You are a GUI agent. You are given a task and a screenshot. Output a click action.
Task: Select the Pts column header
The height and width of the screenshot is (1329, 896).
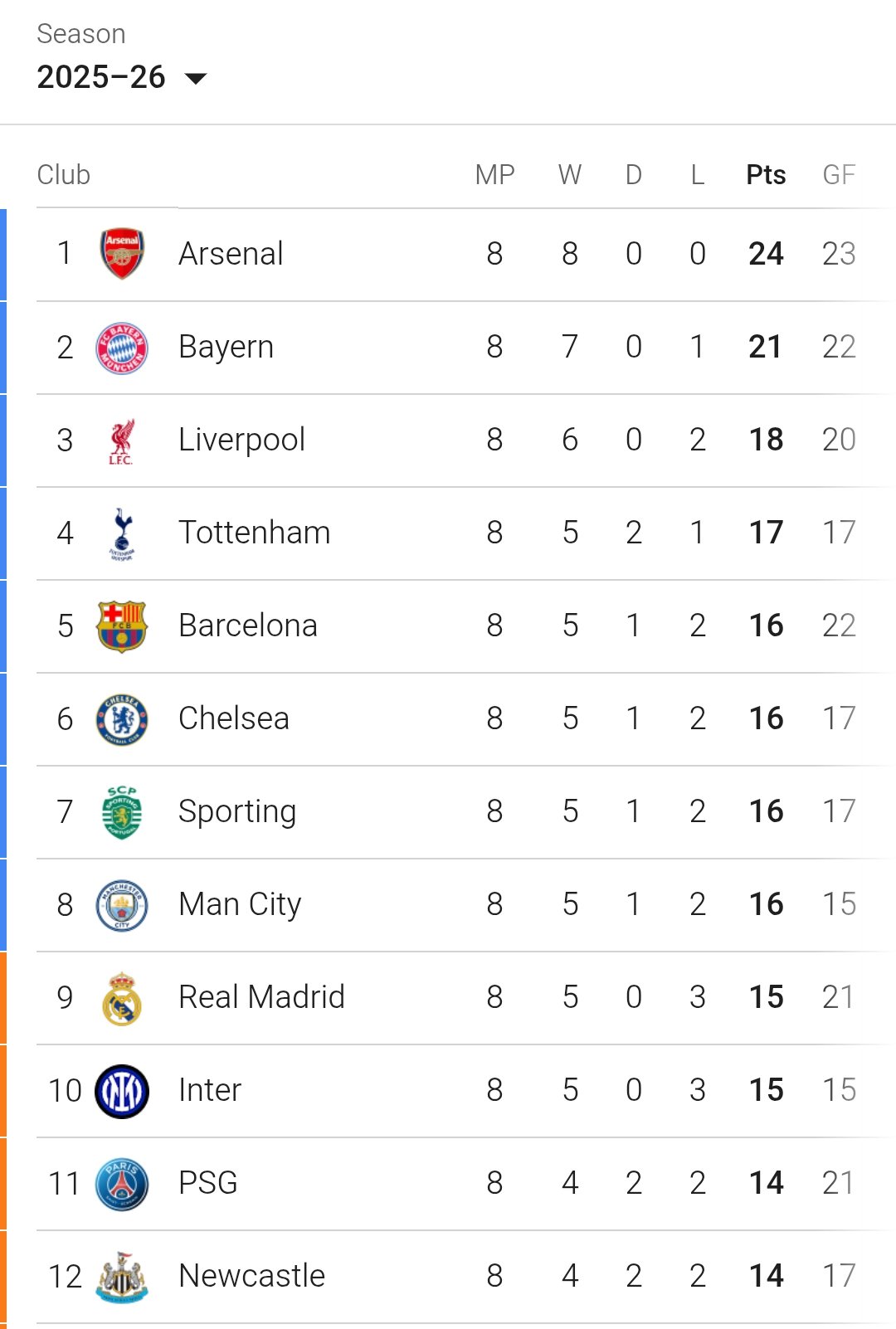coord(766,175)
